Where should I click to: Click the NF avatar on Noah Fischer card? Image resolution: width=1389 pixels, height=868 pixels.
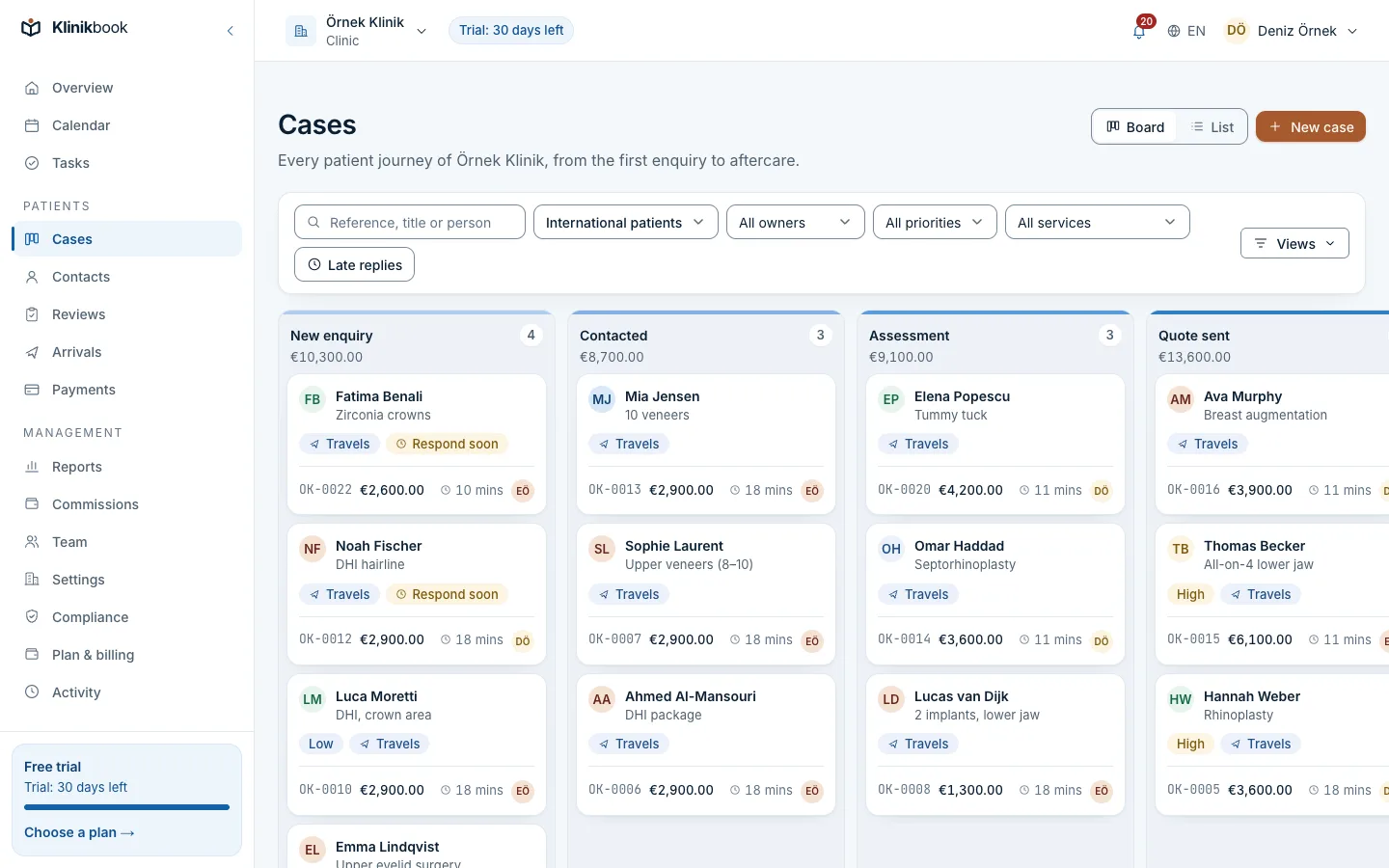[313, 549]
